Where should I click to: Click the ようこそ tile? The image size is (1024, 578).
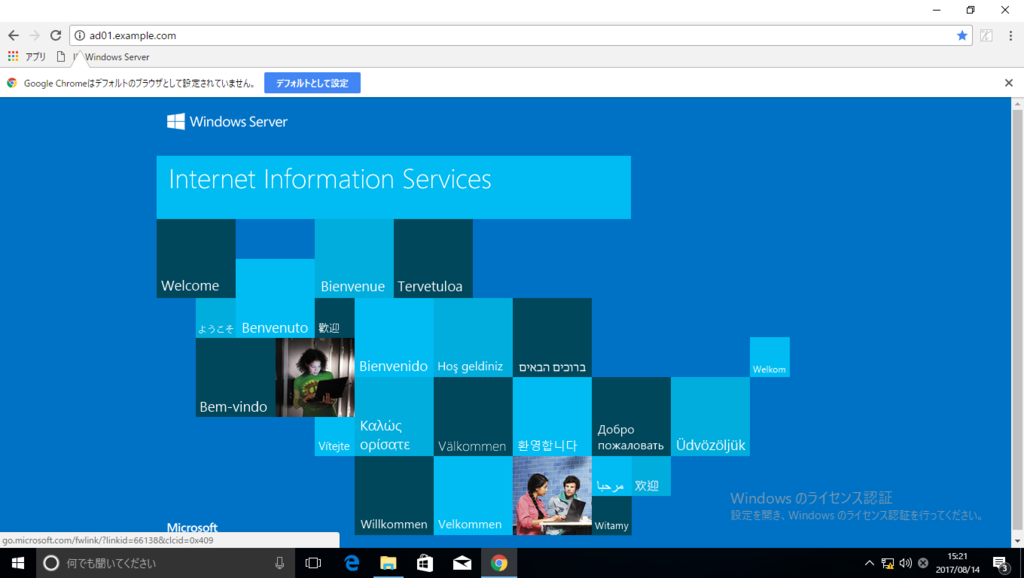coord(216,318)
